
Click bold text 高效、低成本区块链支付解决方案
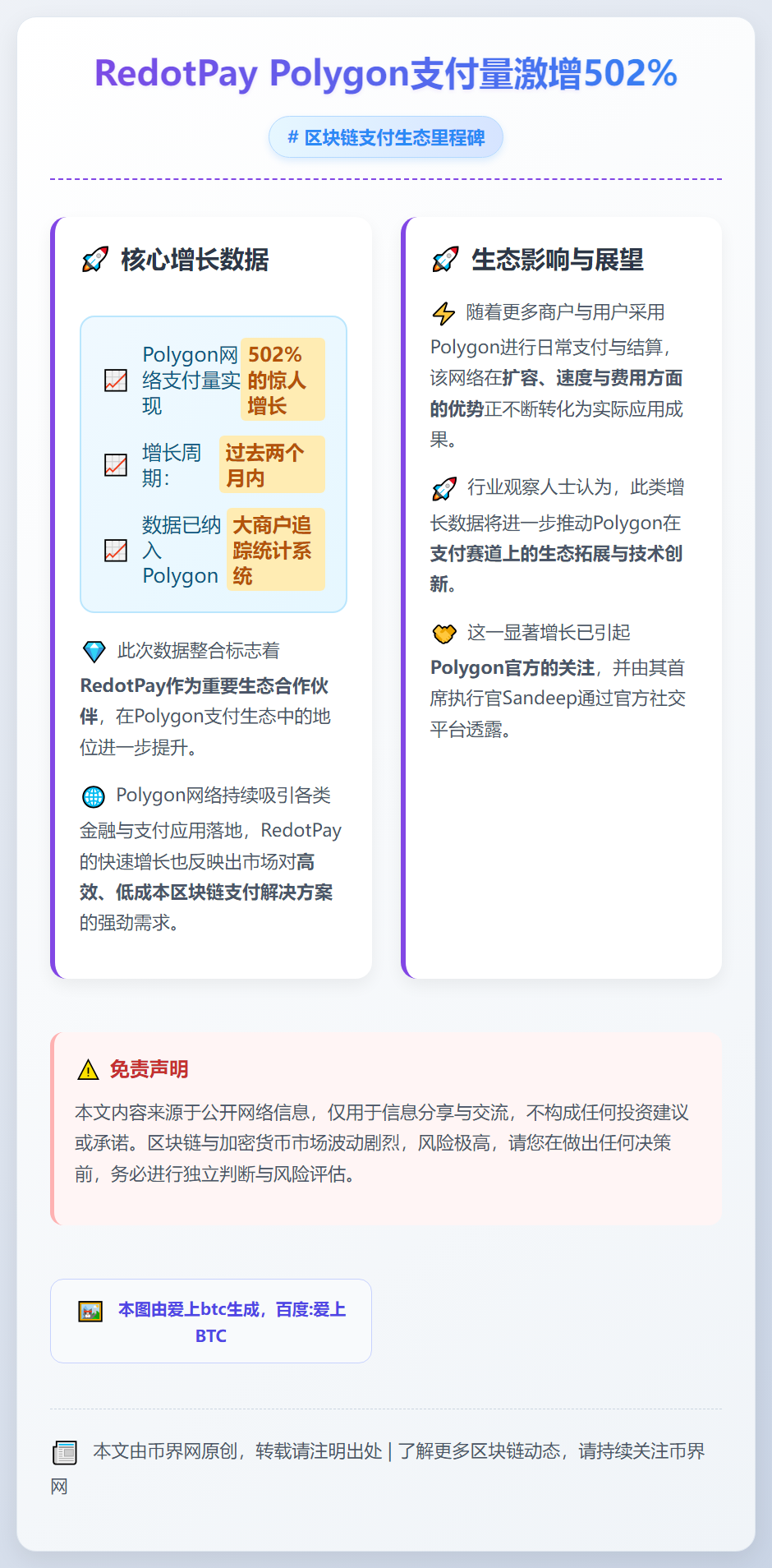click(x=206, y=878)
